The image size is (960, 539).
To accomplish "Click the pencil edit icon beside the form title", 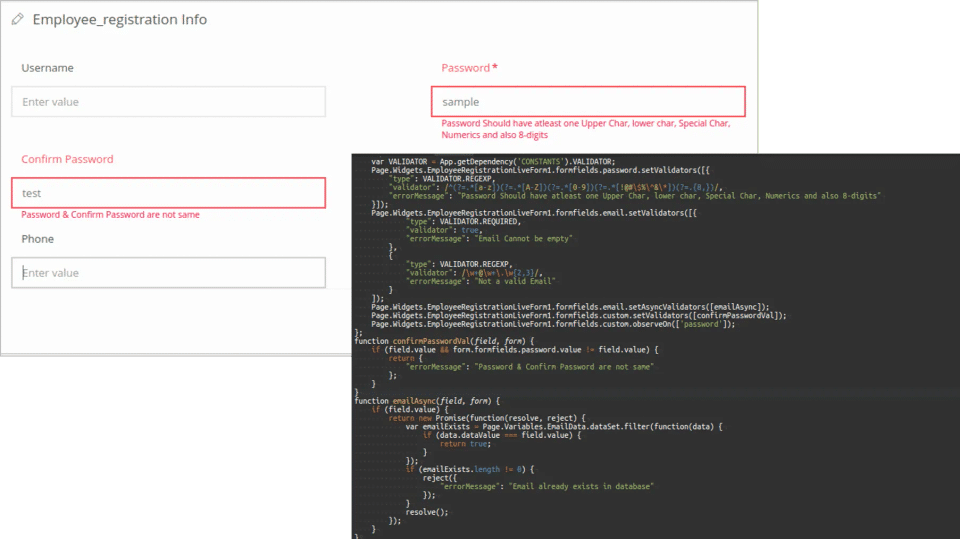I will [x=18, y=20].
